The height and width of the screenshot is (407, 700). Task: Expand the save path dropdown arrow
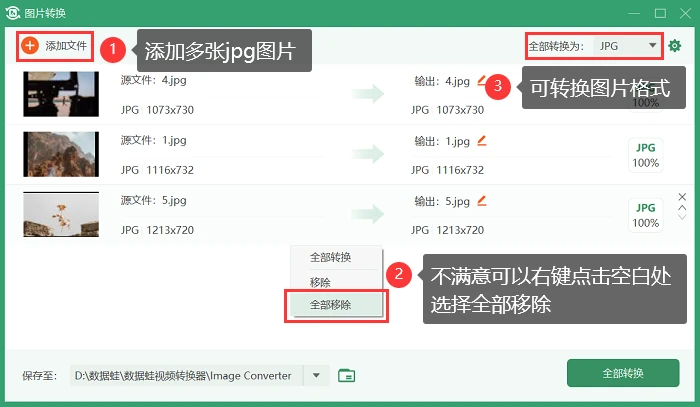point(316,375)
